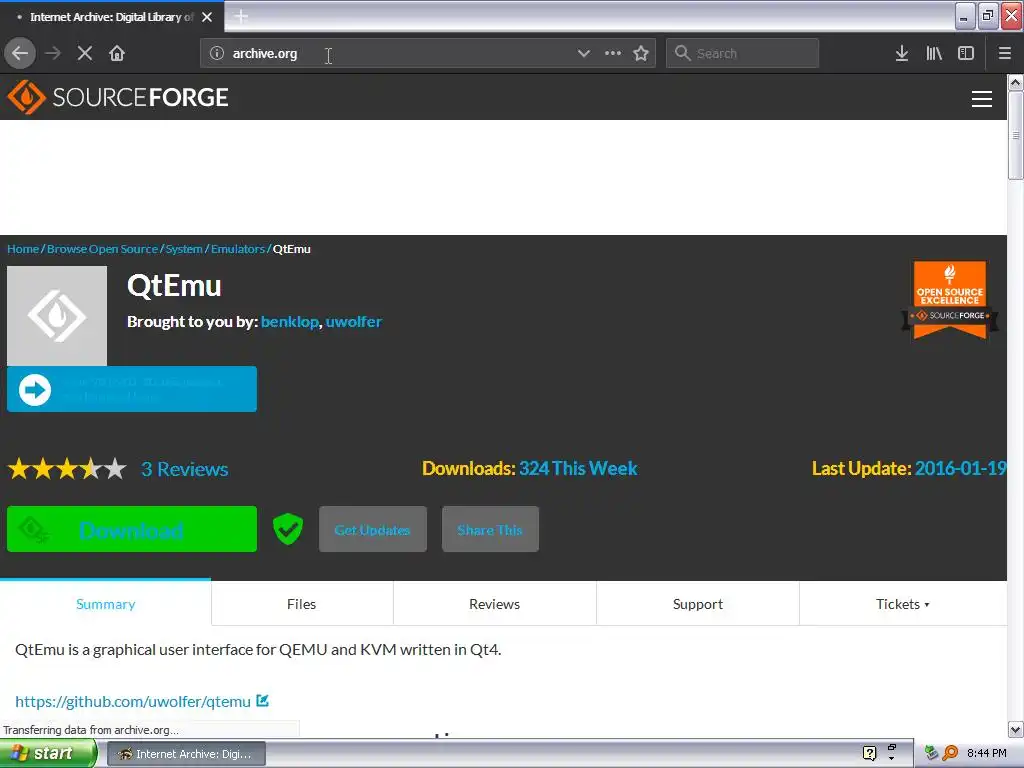
Task: Click the Share This button
Action: pyautogui.click(x=490, y=530)
